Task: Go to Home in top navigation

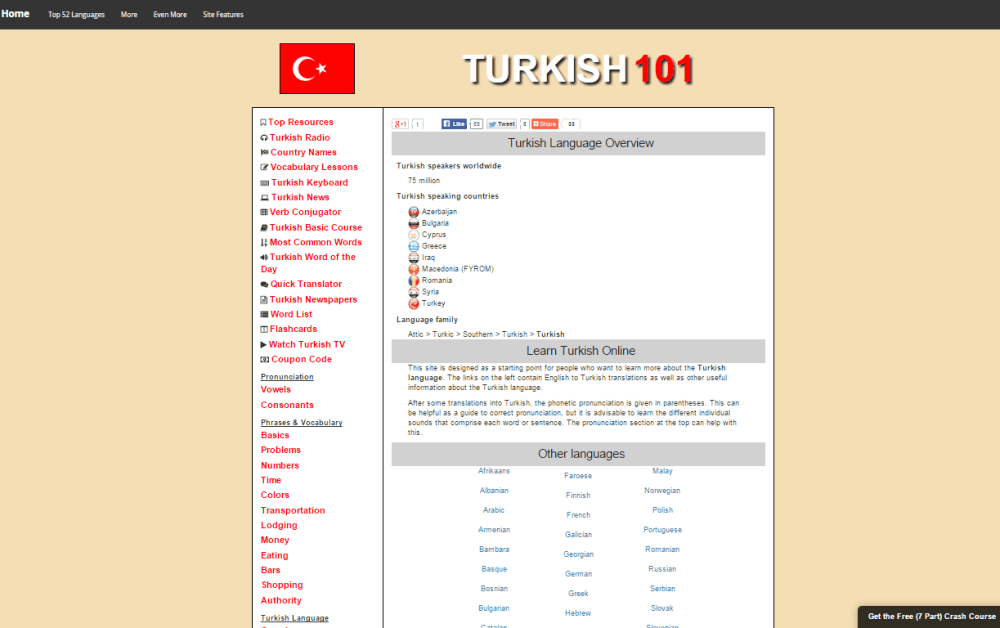Action: point(15,13)
